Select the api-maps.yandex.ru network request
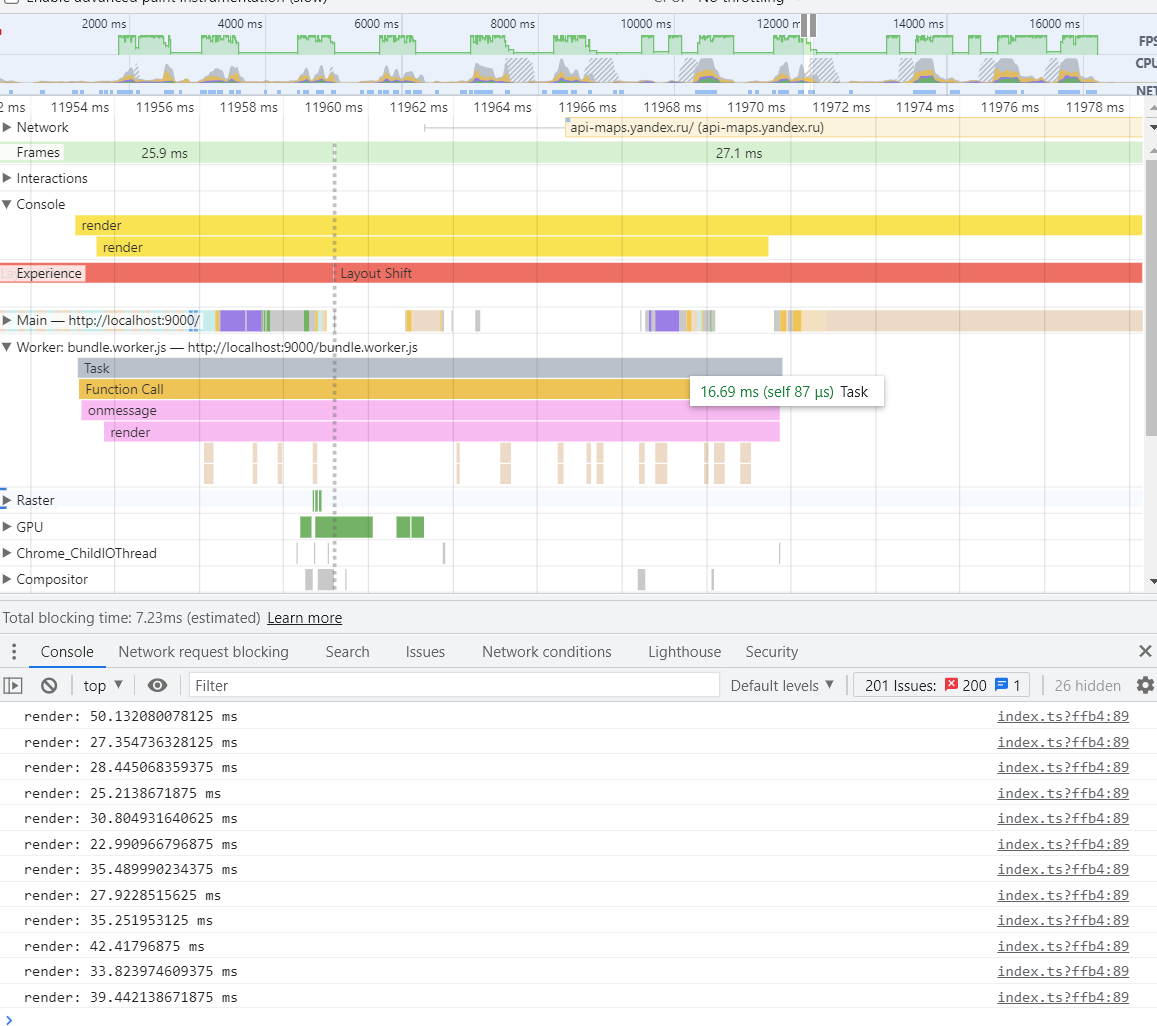The image size is (1157, 1026). click(853, 128)
